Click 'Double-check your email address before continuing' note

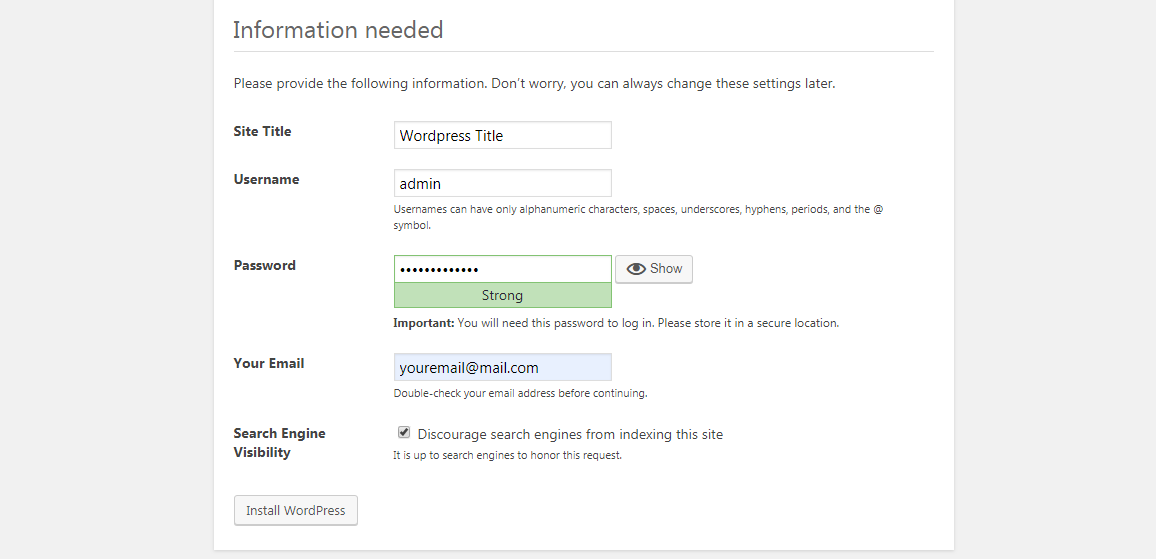520,393
